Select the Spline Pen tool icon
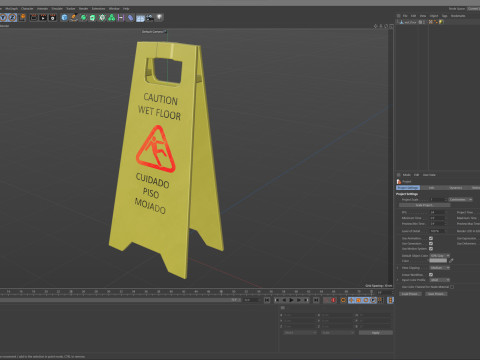This screenshot has height=360, width=480. coord(74,18)
